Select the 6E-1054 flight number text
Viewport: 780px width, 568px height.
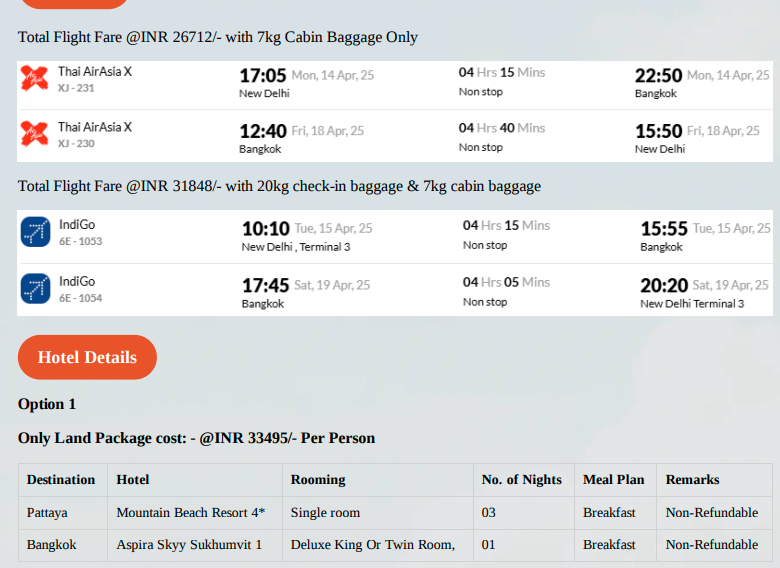(x=81, y=298)
